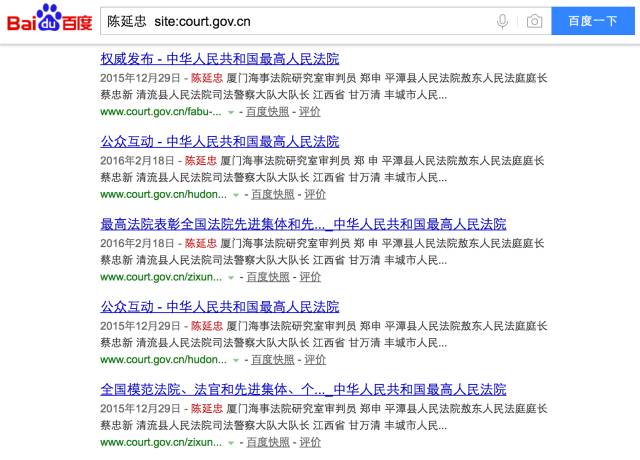Open the 公众互动 result dated 2015年12月29日
This screenshot has width=640, height=460.
click(220, 307)
